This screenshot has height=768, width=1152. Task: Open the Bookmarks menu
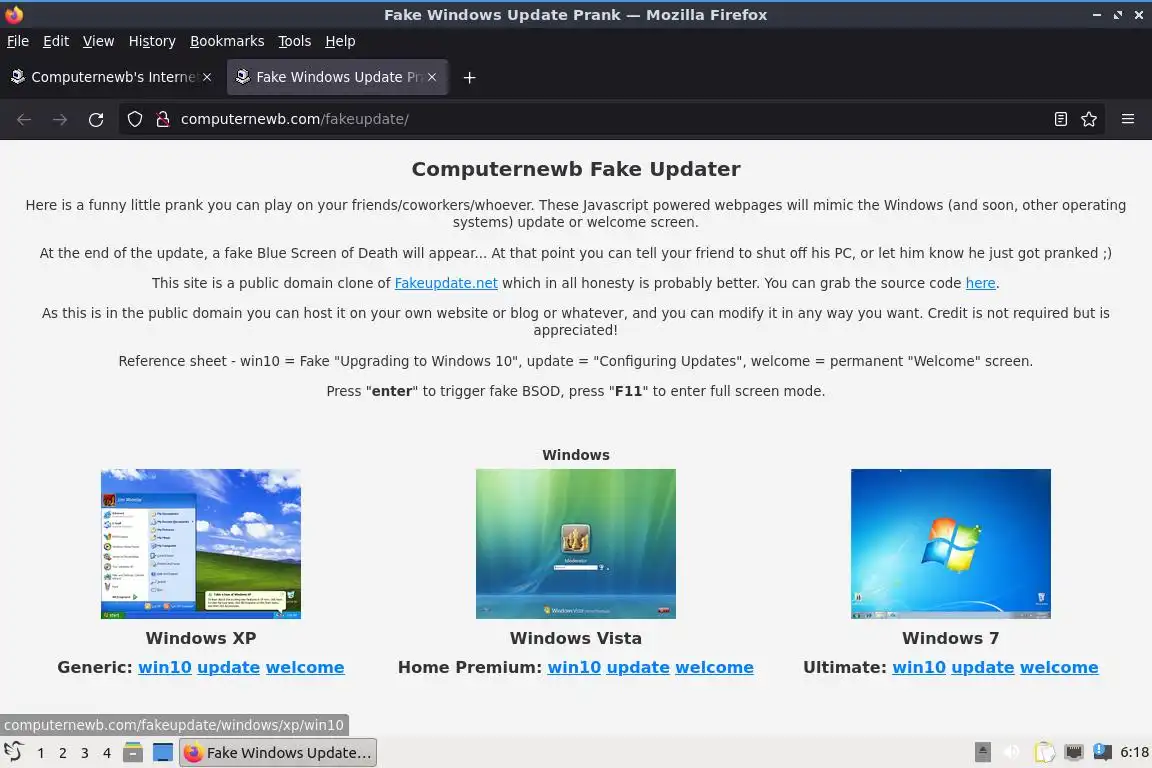[227, 41]
